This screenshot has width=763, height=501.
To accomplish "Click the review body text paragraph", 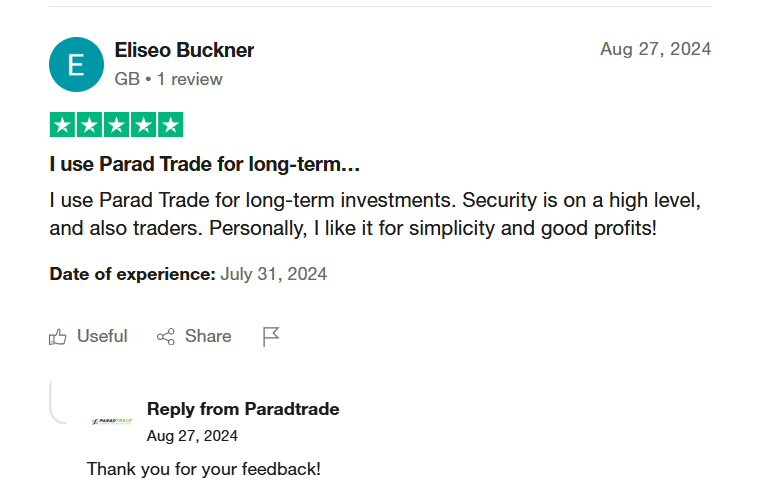I will [375, 214].
